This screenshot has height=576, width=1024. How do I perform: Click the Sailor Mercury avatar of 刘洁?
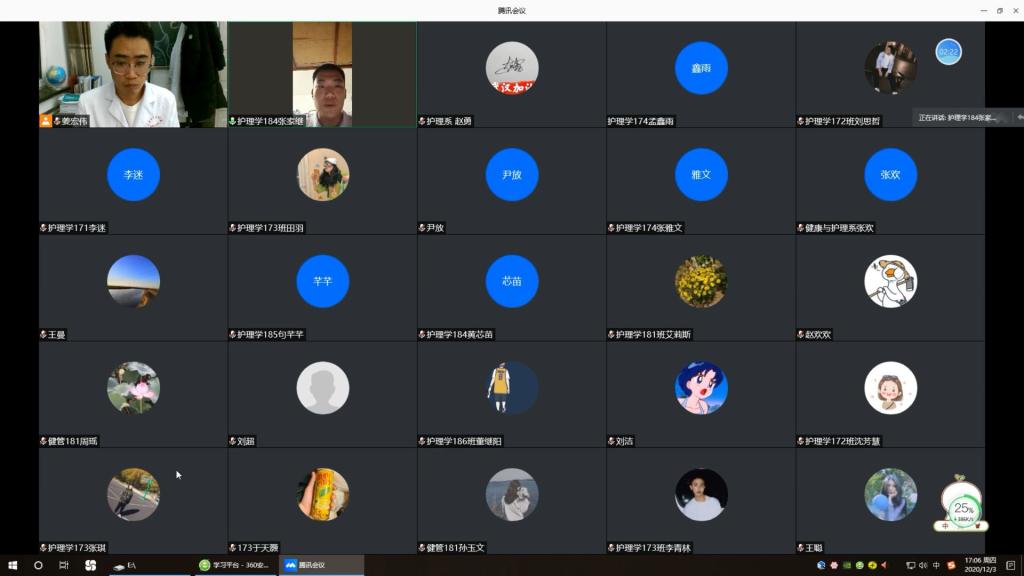coord(701,388)
